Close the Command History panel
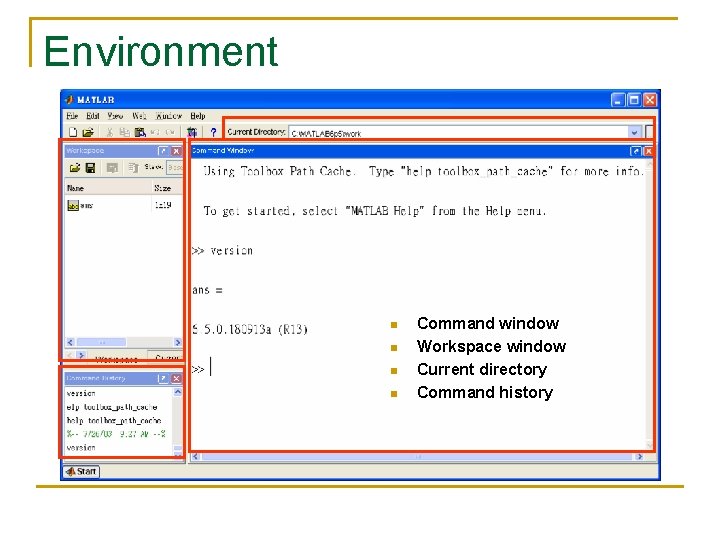The width and height of the screenshot is (720, 540). [x=176, y=378]
